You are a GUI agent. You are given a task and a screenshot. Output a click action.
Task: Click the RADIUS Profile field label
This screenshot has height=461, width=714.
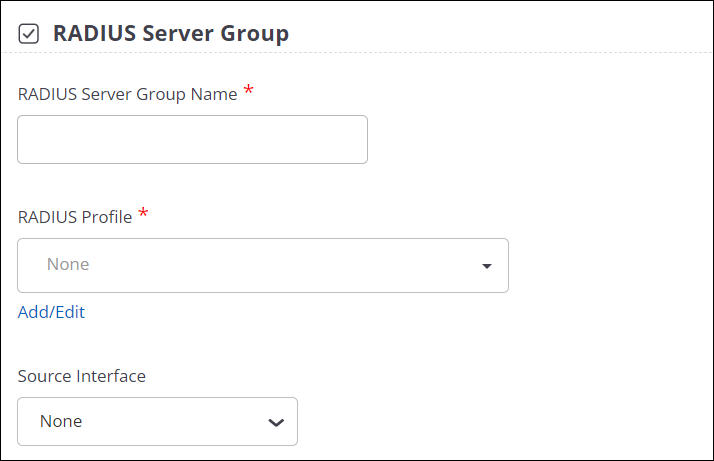tap(75, 217)
